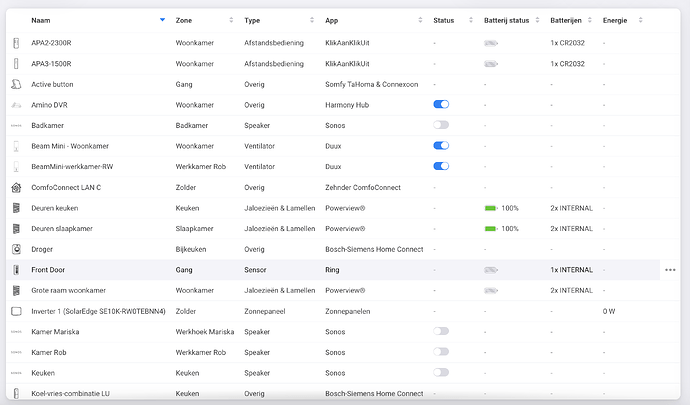Click the Batterij status header label
690x405 pixels.
506,20
